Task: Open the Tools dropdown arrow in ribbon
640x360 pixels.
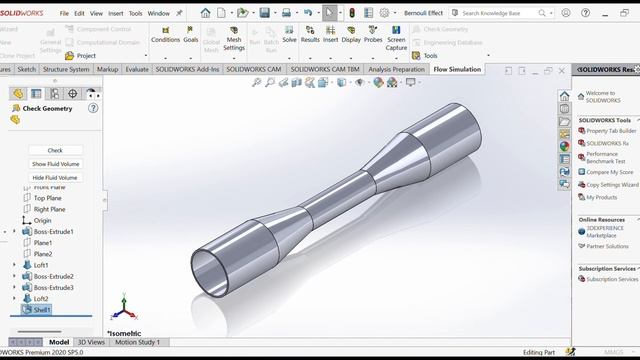Action: tap(488, 56)
